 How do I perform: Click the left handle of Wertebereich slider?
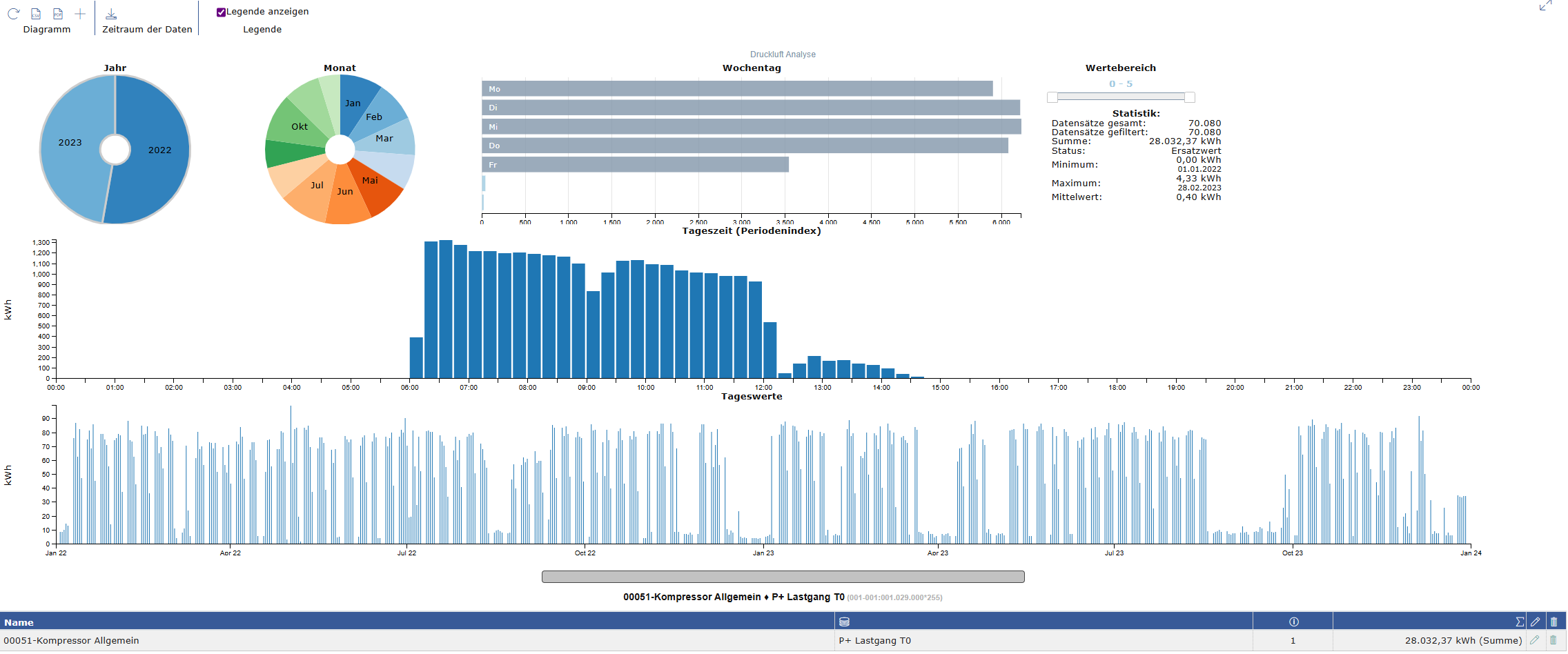click(1052, 97)
